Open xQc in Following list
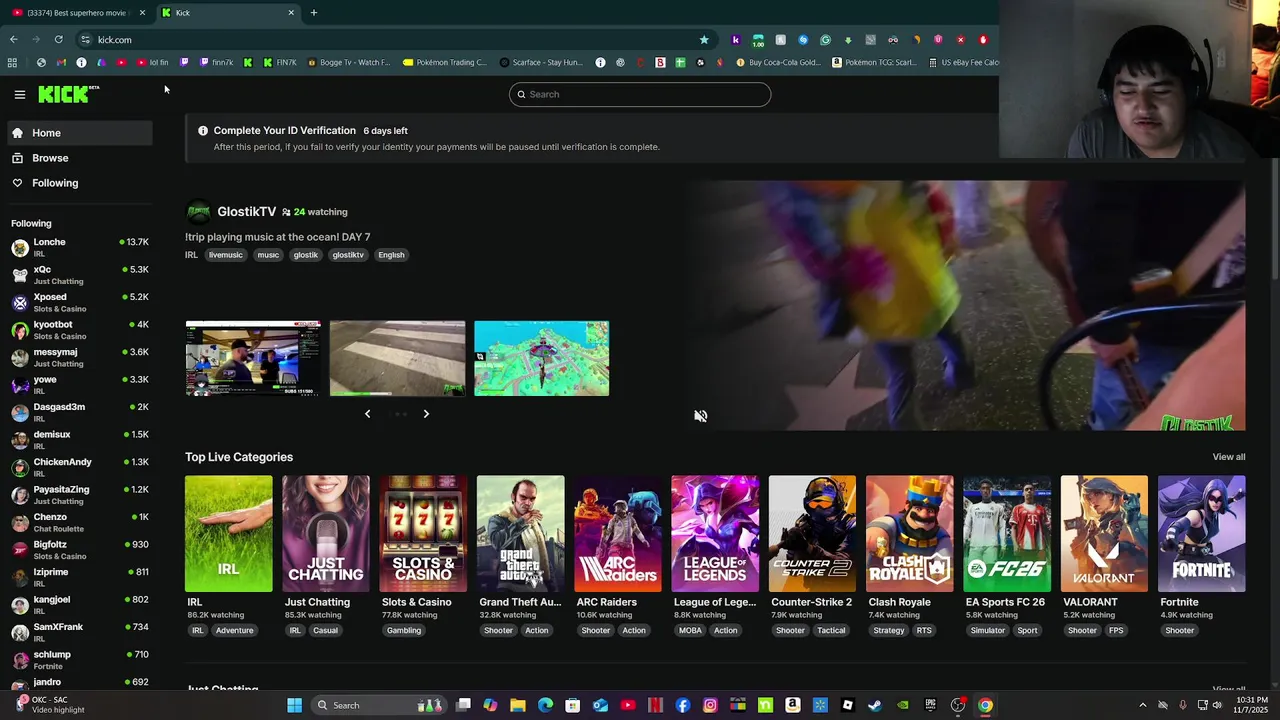Image resolution: width=1280 pixels, height=720 pixels. 78,275
